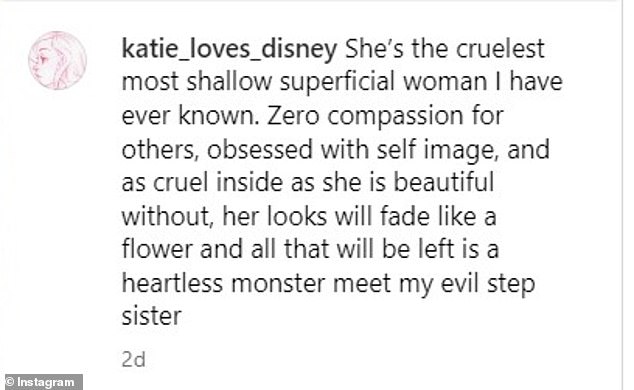This screenshot has width=634, height=390.
Task: Click the word 'cruelest' in the comment
Action: (x=500, y=49)
